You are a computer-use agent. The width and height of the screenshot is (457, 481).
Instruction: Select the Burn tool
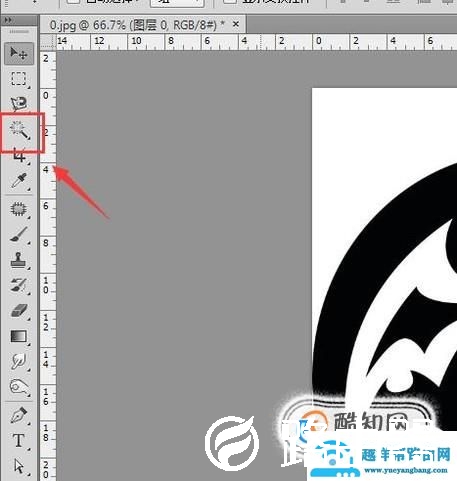pos(19,387)
